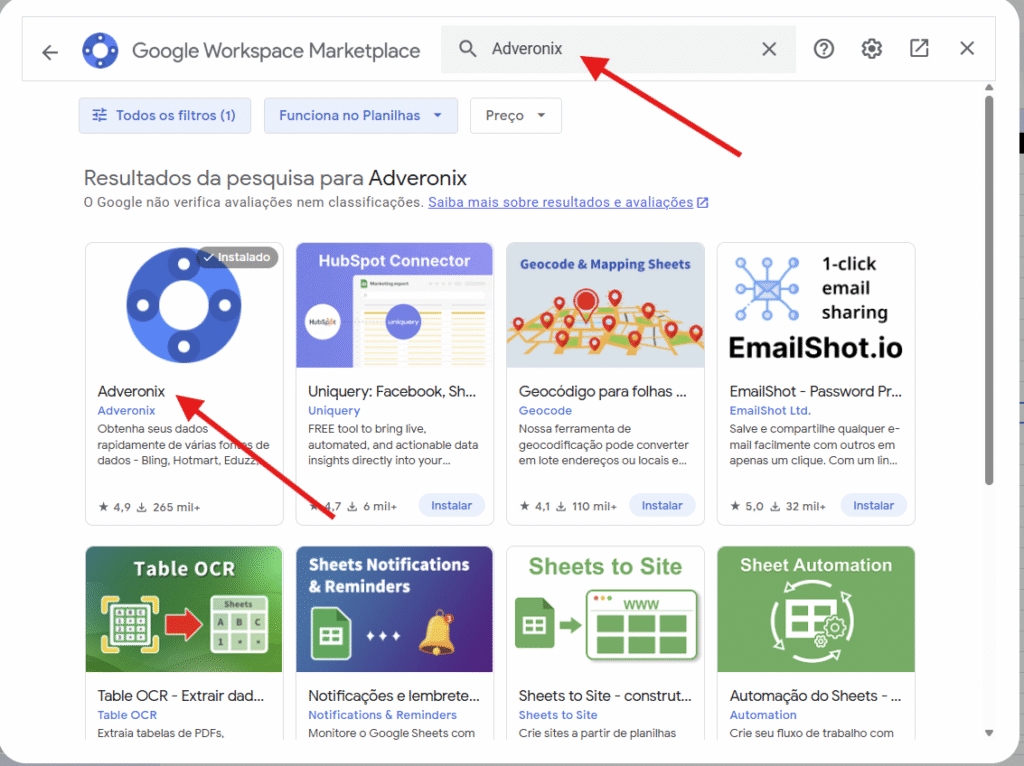Viewport: 1024px width, 766px height.
Task: Click the Sheets to Site developer link
Action: pyautogui.click(x=558, y=715)
